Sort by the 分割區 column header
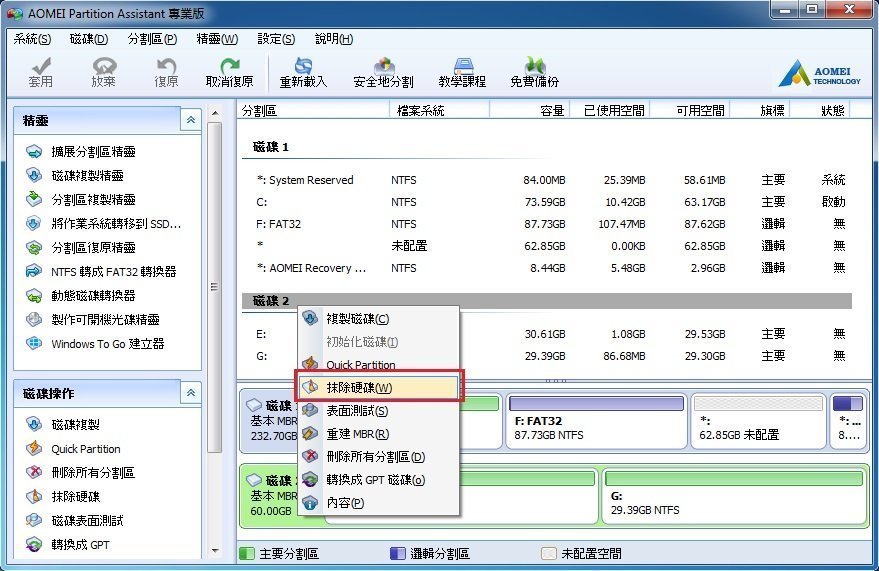Image resolution: width=879 pixels, height=571 pixels. [313, 110]
